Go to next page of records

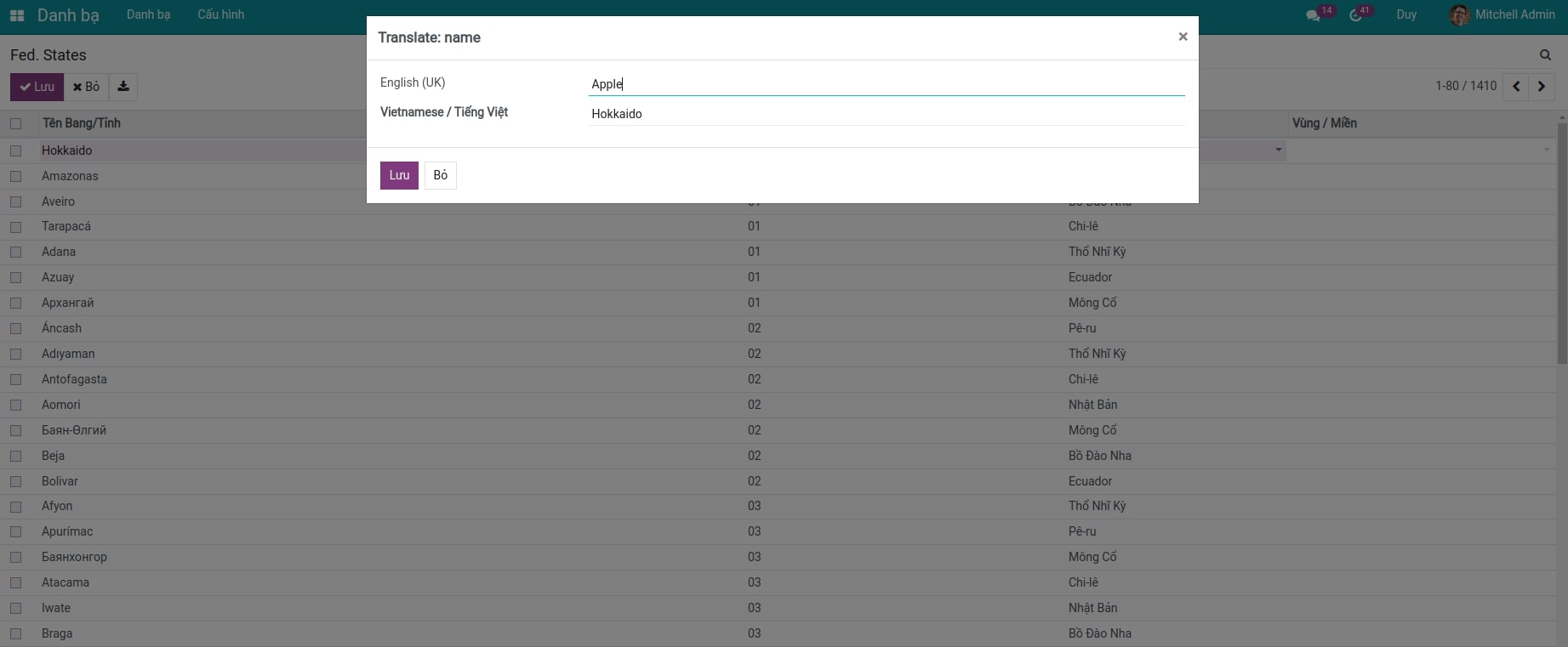(1541, 87)
